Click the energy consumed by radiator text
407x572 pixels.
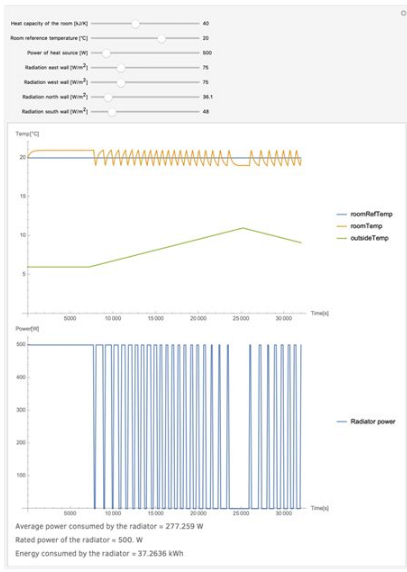tap(99, 553)
